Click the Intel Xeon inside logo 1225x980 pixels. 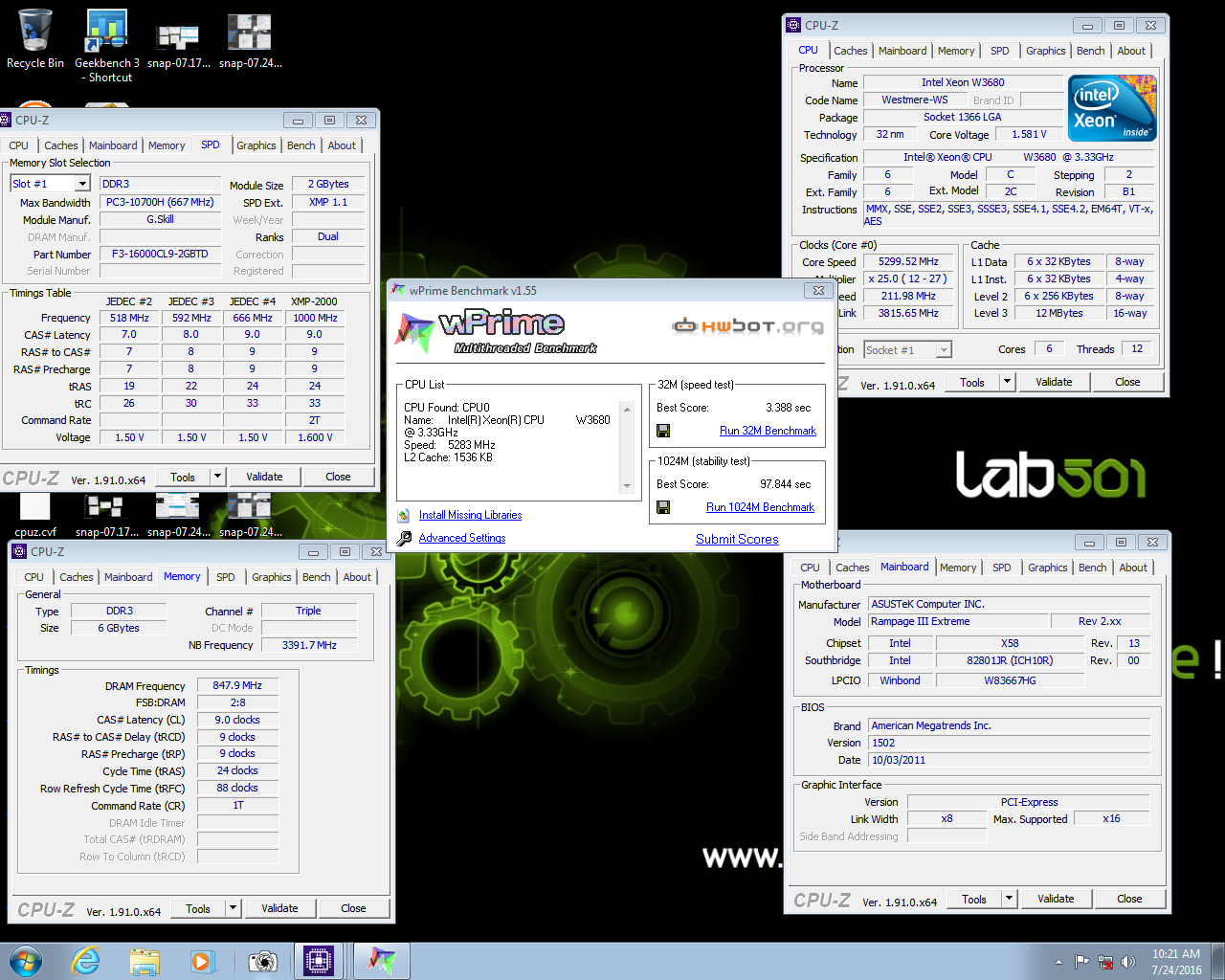pyautogui.click(x=1112, y=108)
